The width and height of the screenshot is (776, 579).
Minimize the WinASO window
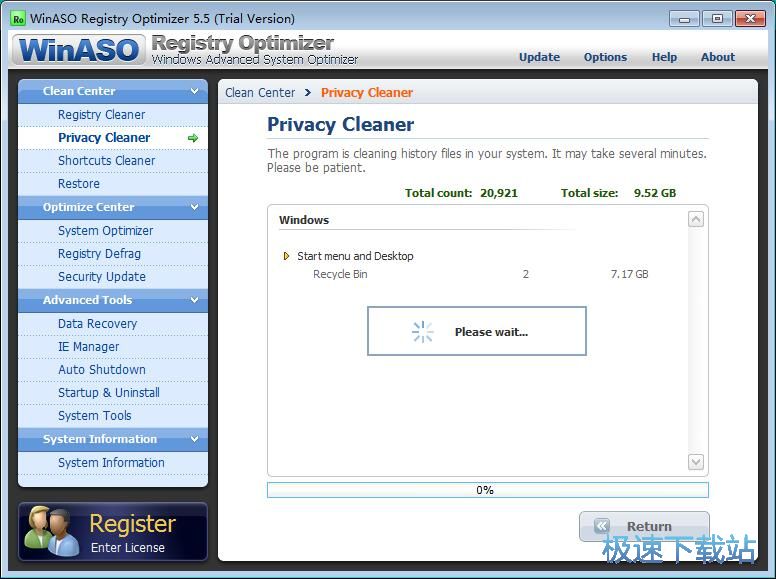tap(684, 19)
